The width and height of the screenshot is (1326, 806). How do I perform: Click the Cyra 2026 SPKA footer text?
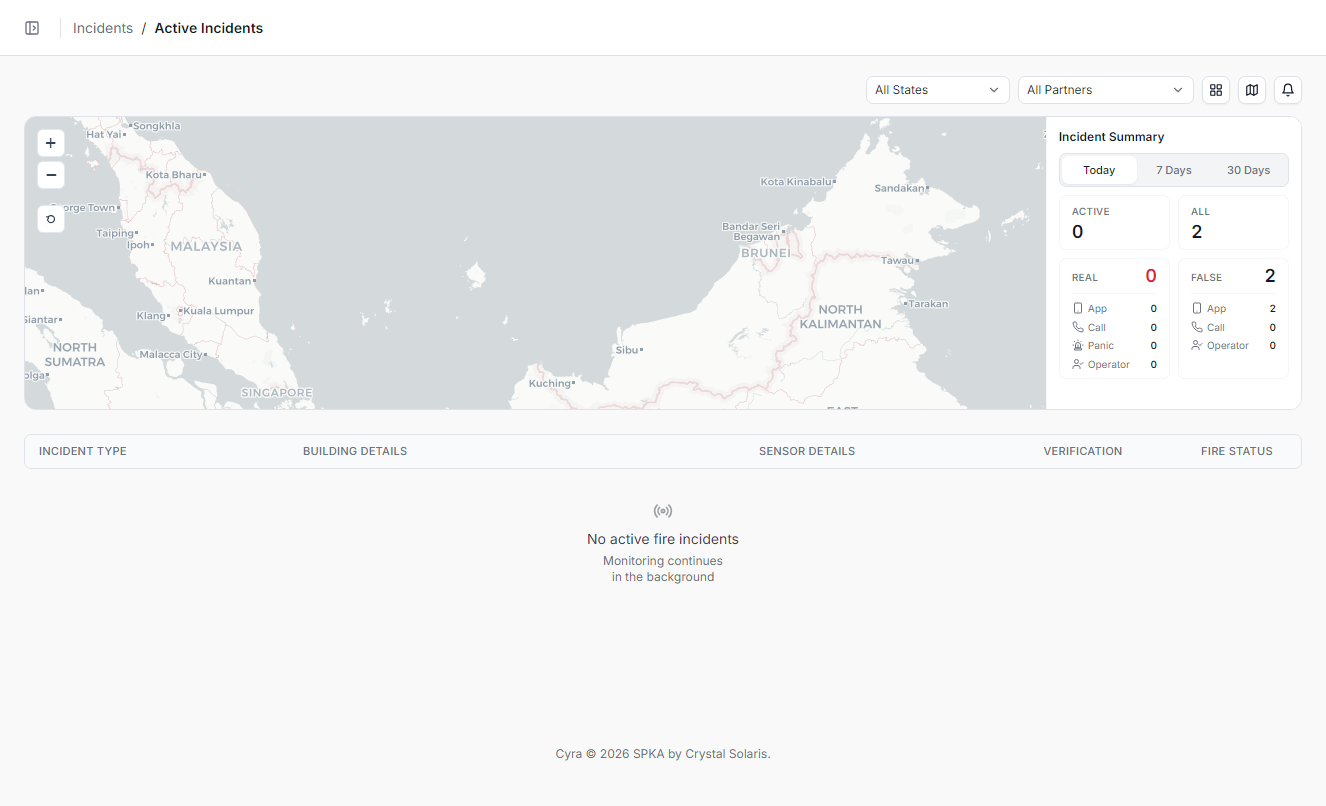pos(663,754)
